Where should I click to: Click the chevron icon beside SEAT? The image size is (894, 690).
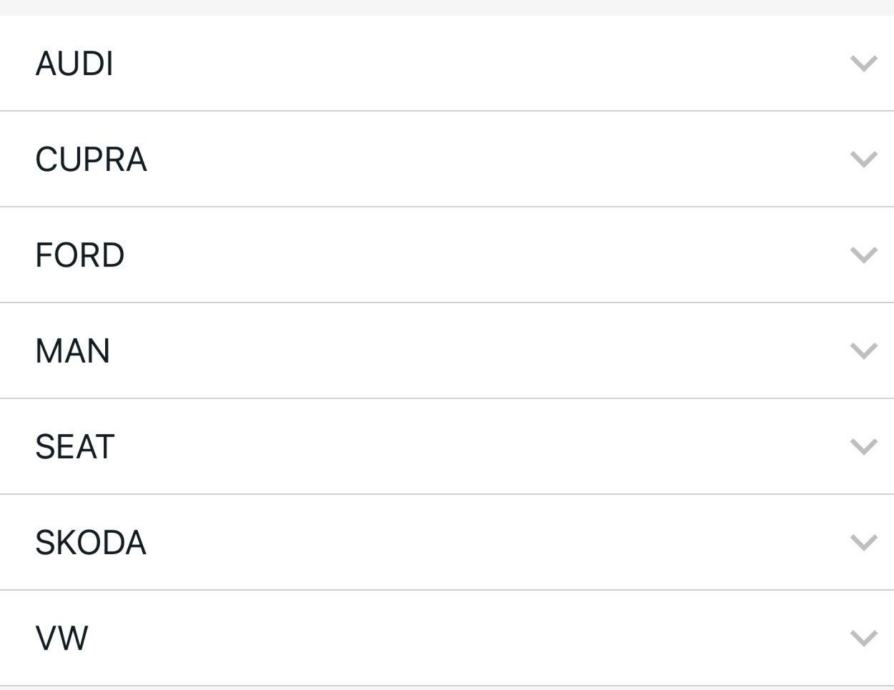(862, 446)
